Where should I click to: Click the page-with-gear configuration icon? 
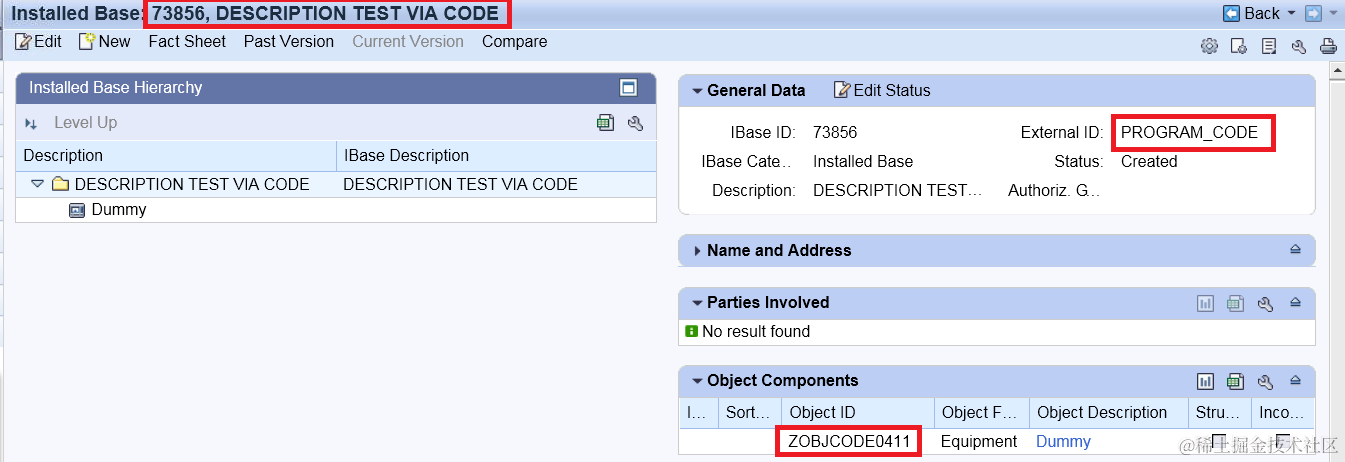click(x=1239, y=46)
